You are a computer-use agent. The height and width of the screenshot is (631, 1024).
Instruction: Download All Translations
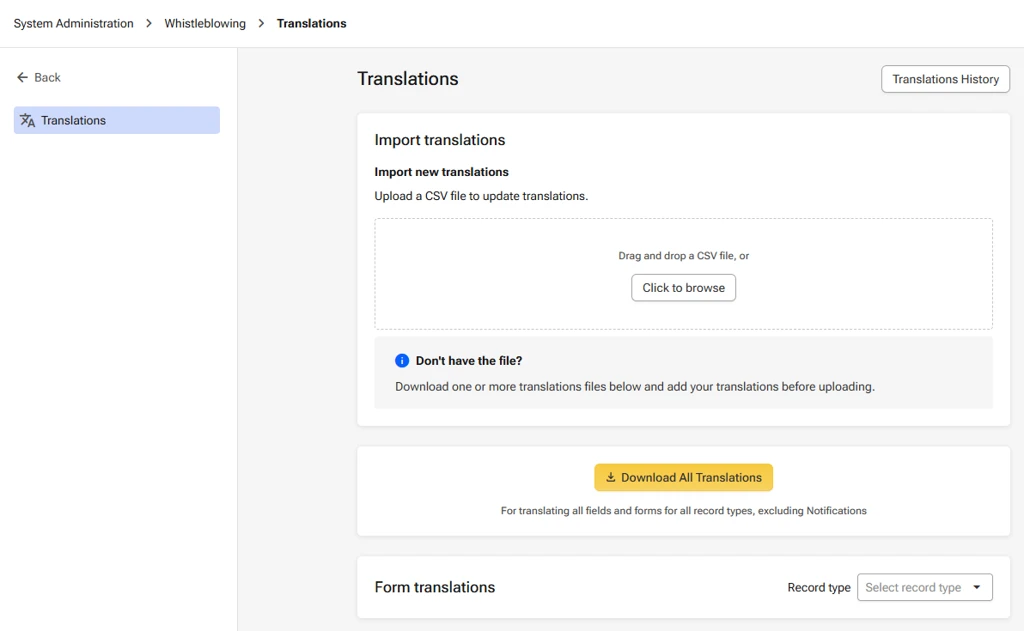pyautogui.click(x=683, y=477)
